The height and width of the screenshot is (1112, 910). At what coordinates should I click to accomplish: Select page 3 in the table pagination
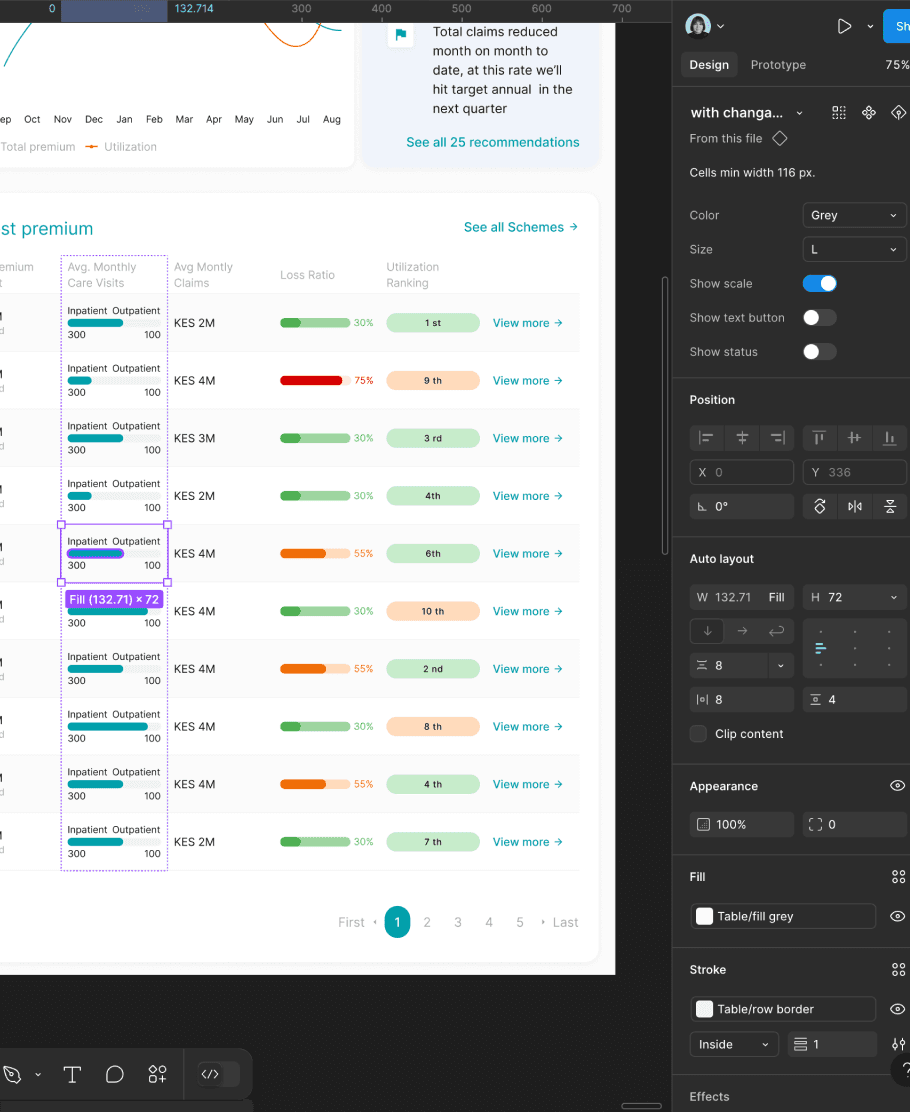(458, 921)
